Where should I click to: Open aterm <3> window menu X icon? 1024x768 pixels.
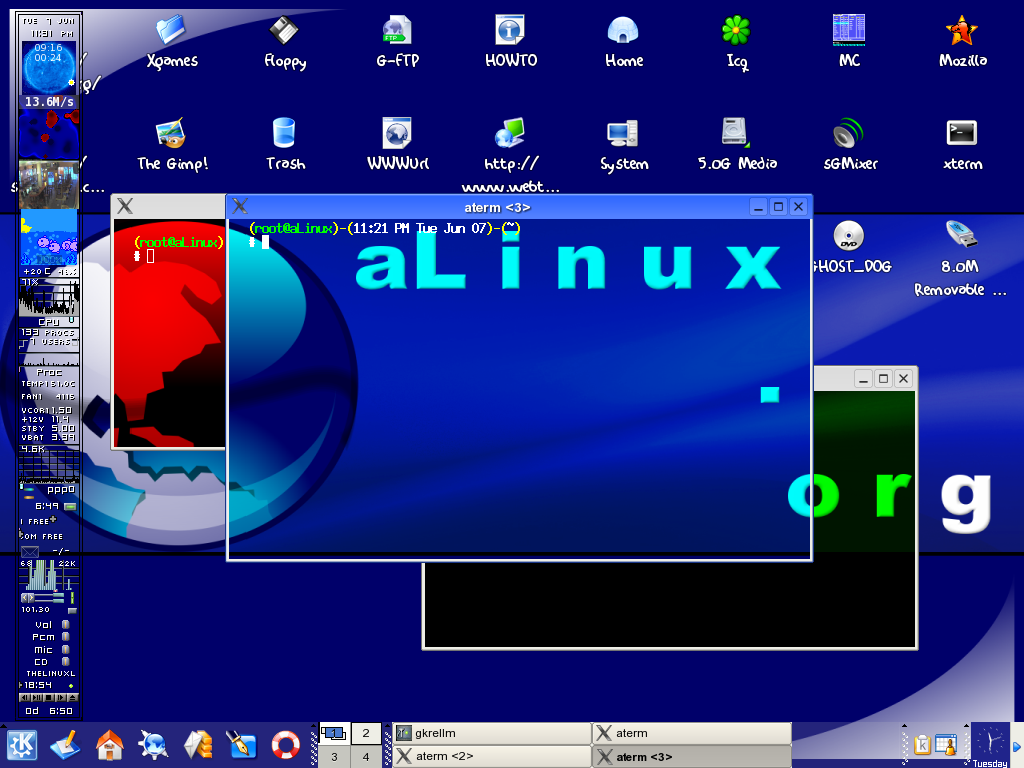tap(240, 206)
